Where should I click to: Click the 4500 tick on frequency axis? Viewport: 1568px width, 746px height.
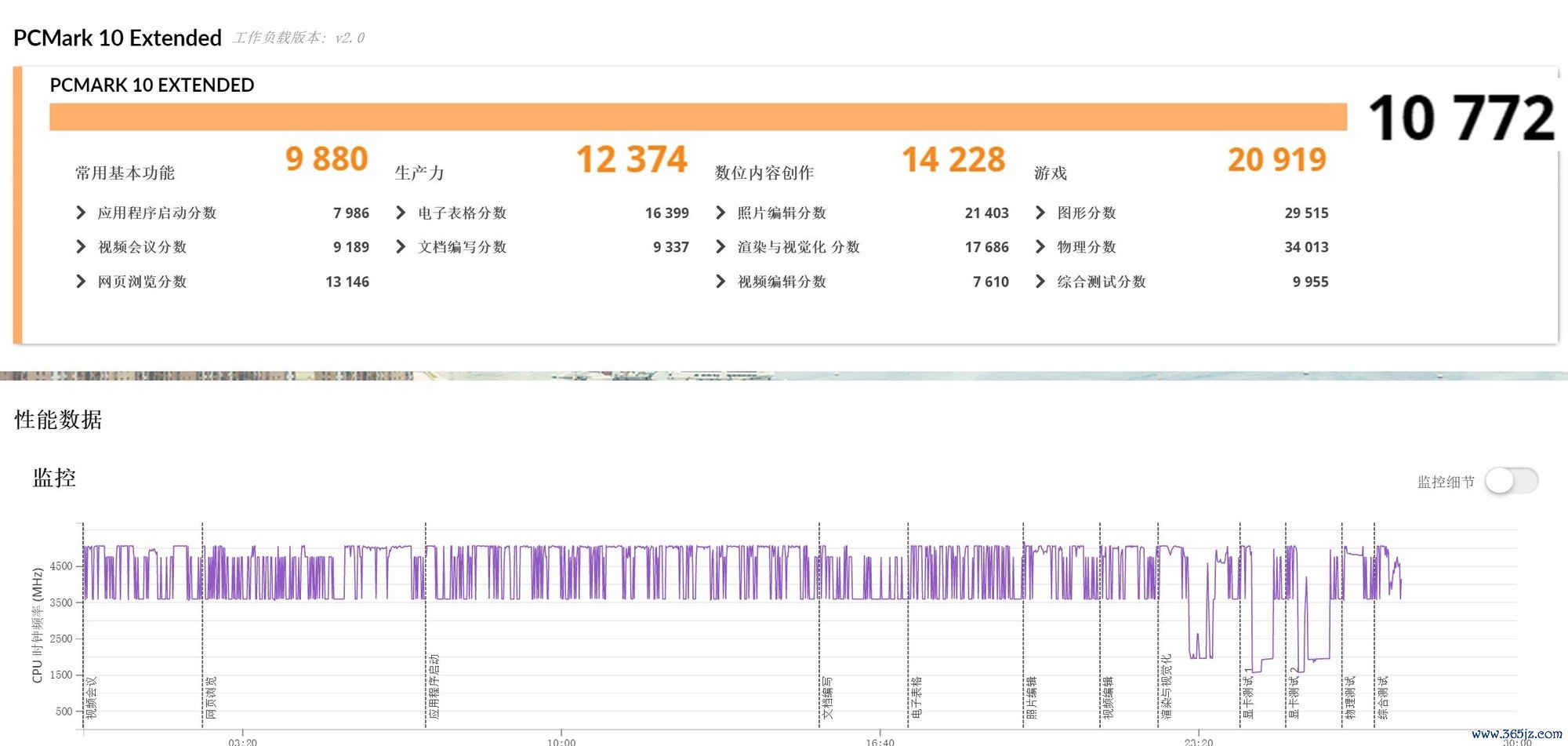61,566
